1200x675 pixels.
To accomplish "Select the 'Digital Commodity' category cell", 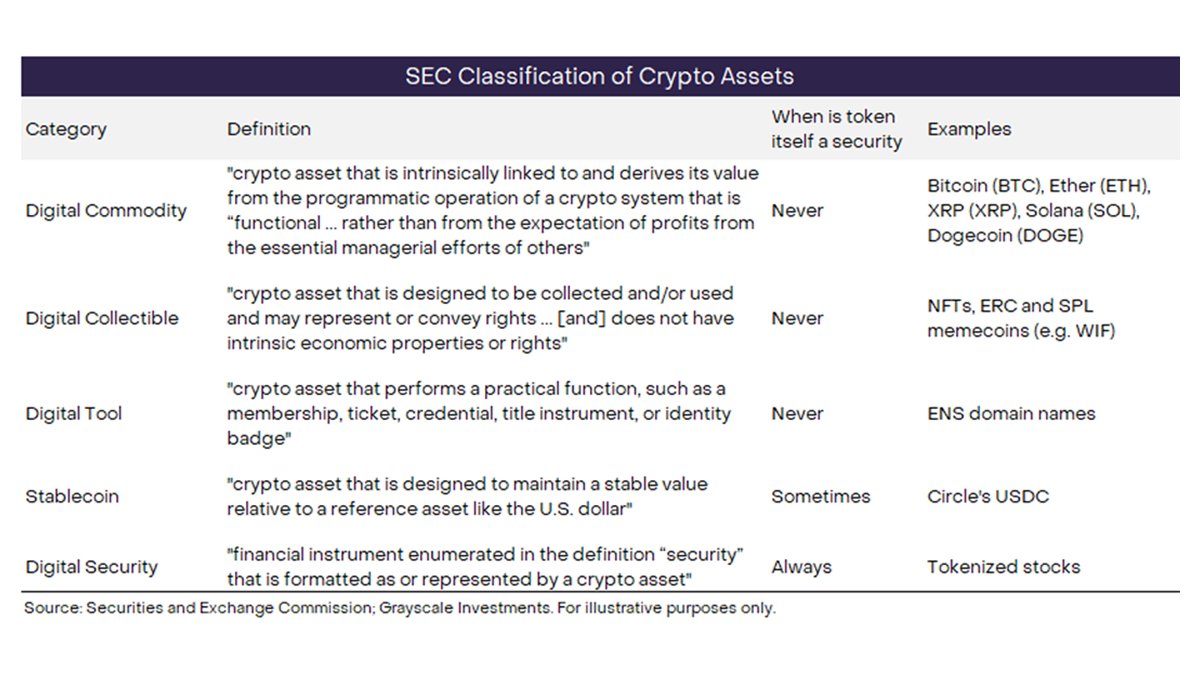I will 106,210.
